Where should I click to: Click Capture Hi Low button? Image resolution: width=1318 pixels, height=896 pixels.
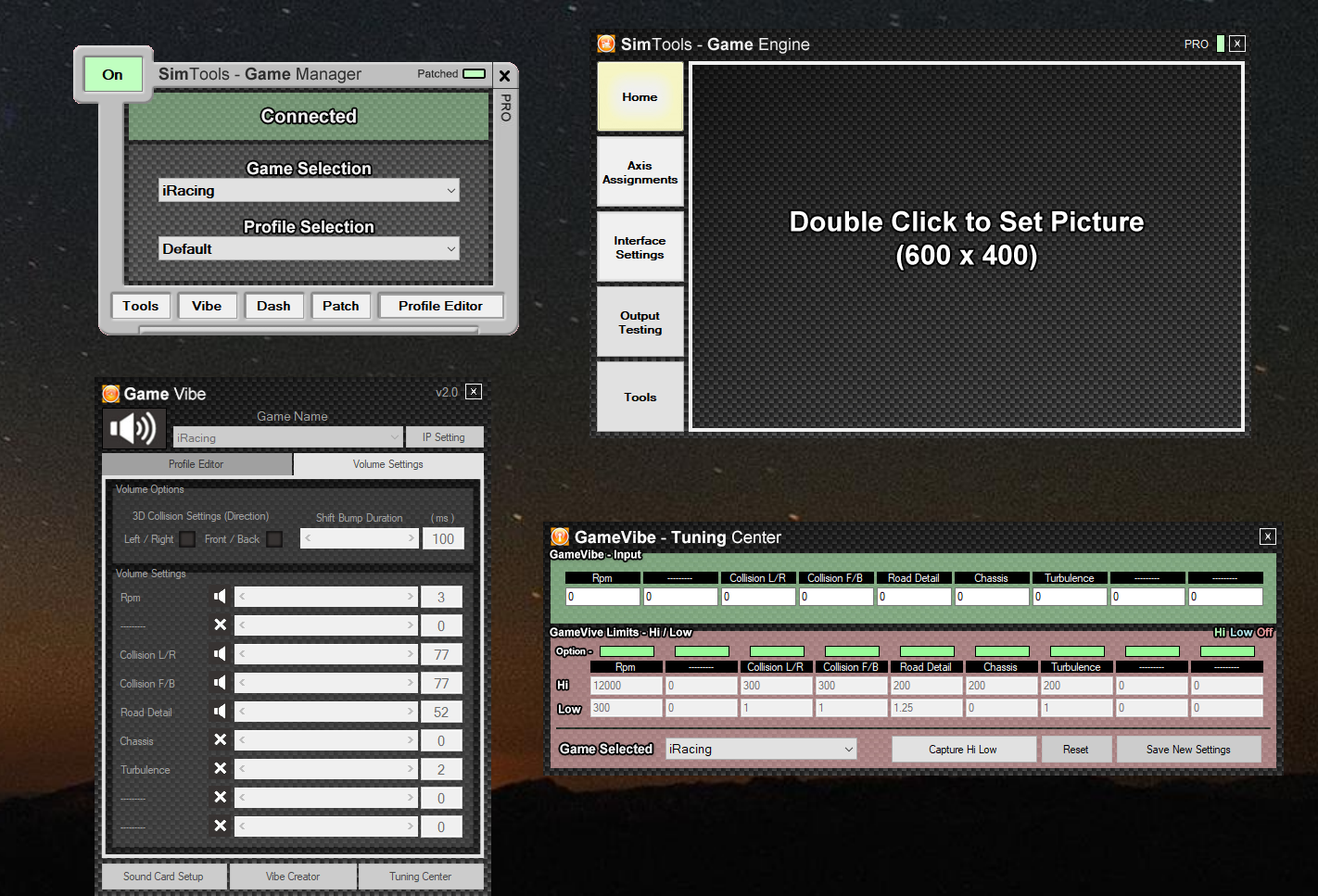tap(963, 750)
